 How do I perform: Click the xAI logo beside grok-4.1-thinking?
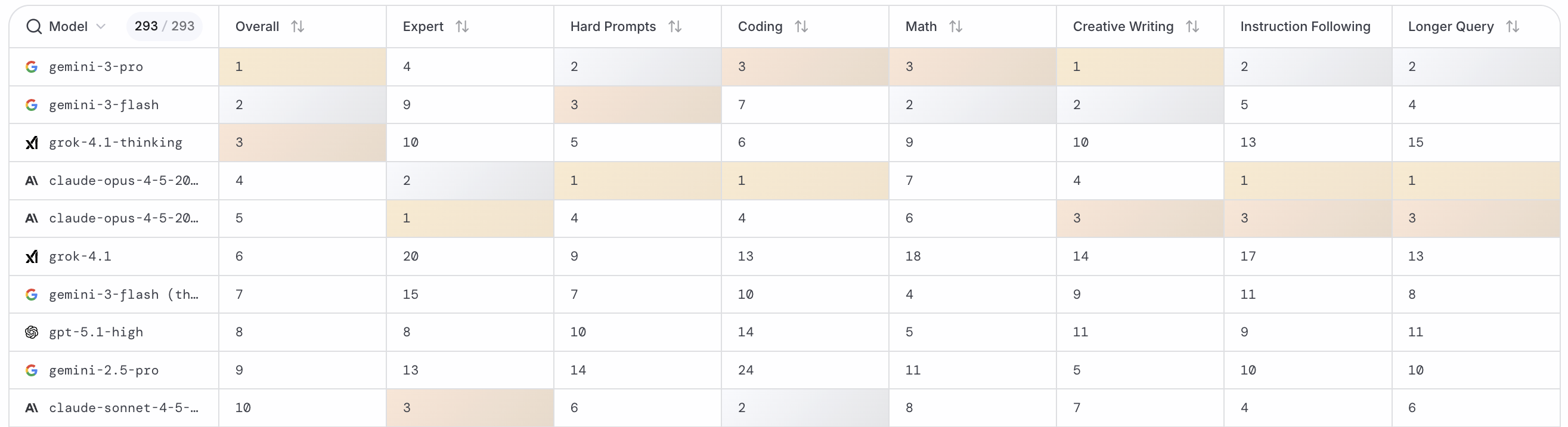[x=32, y=143]
